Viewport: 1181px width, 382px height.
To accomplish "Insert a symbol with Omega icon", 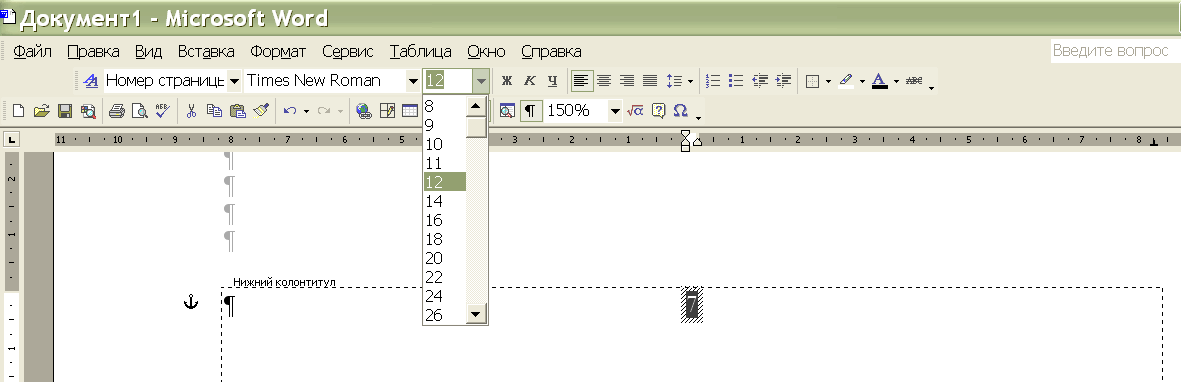I will [x=681, y=112].
